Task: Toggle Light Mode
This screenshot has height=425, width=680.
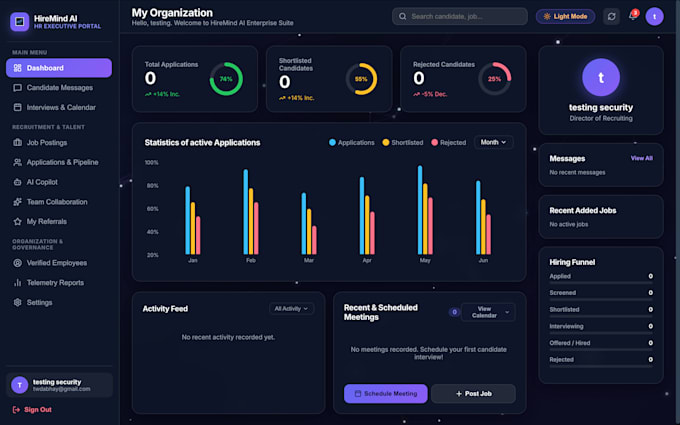Action: click(565, 16)
